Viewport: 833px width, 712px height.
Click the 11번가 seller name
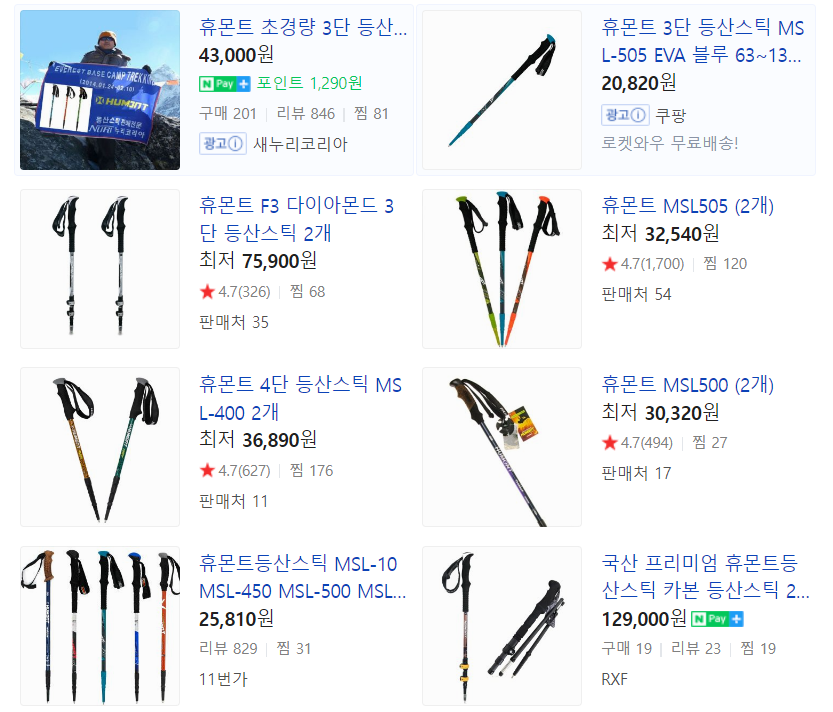pyautogui.click(x=223, y=679)
